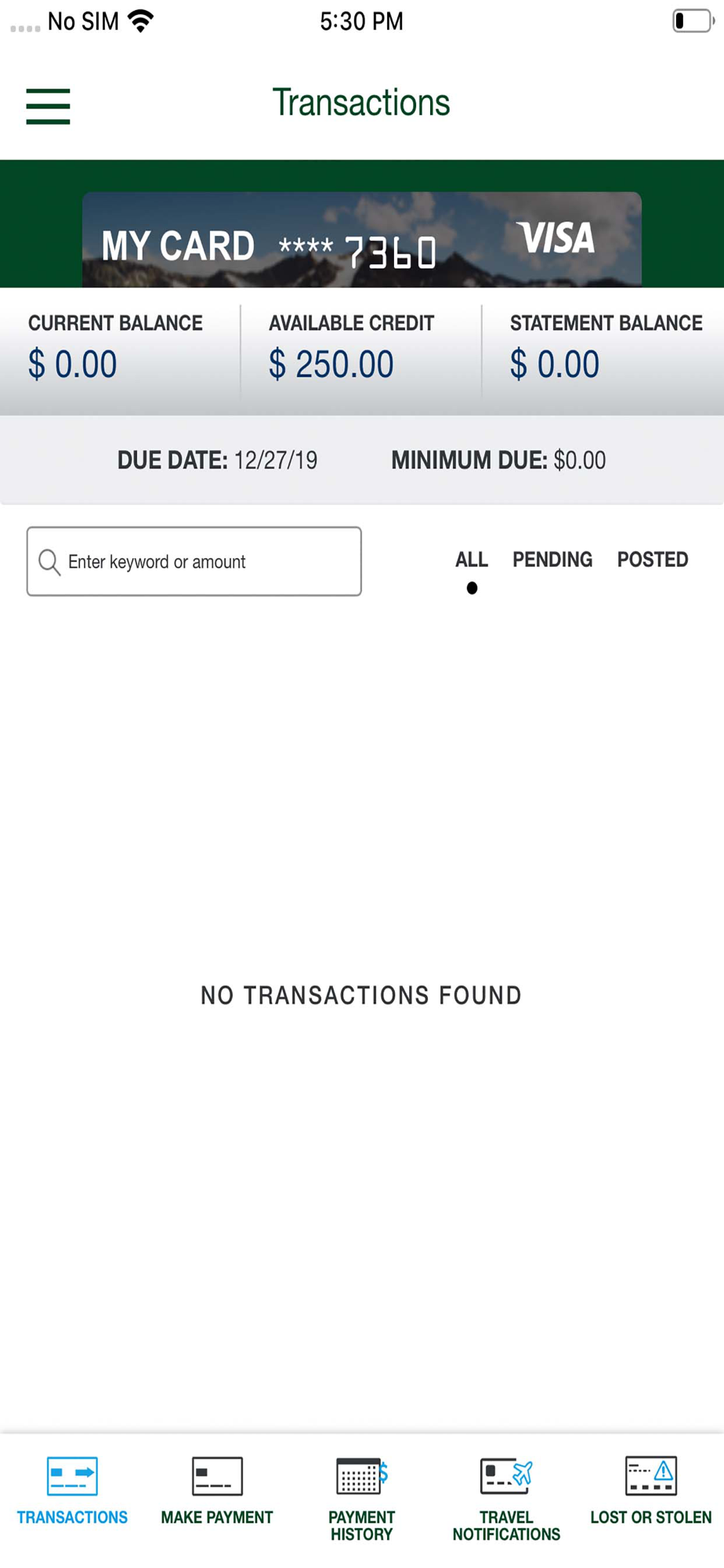Tap the Current Balance amount
Image resolution: width=724 pixels, height=1568 pixels.
72,365
